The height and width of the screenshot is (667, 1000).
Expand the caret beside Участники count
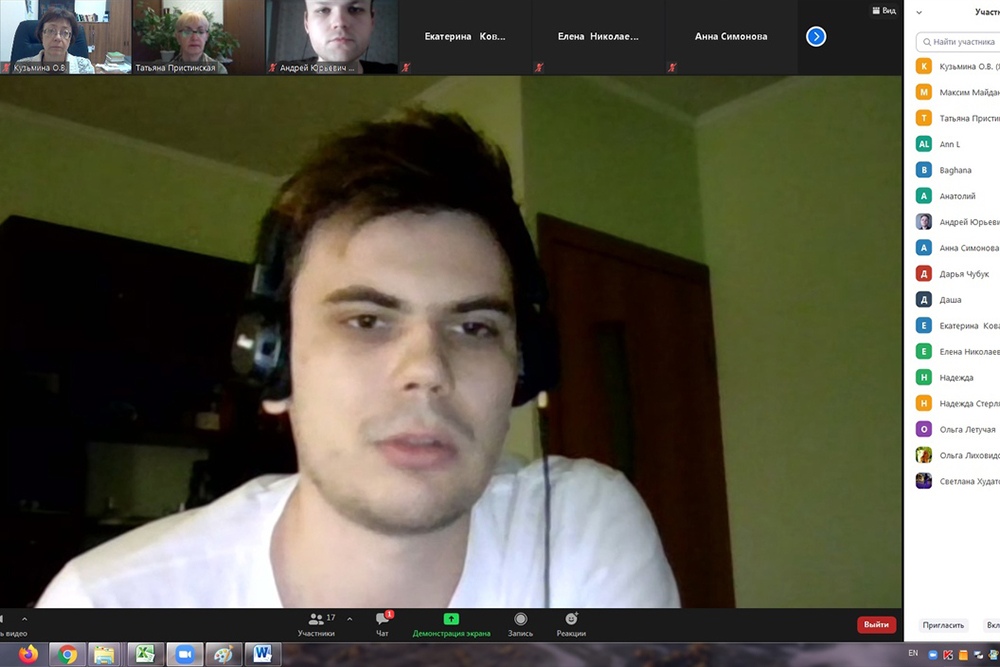349,619
